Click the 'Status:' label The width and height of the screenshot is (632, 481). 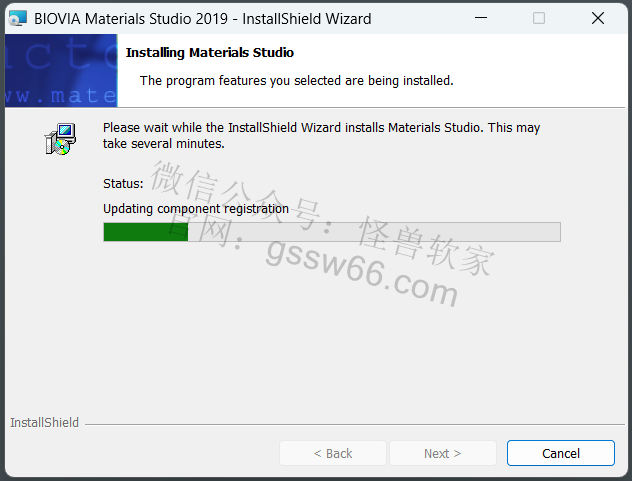[x=123, y=184]
